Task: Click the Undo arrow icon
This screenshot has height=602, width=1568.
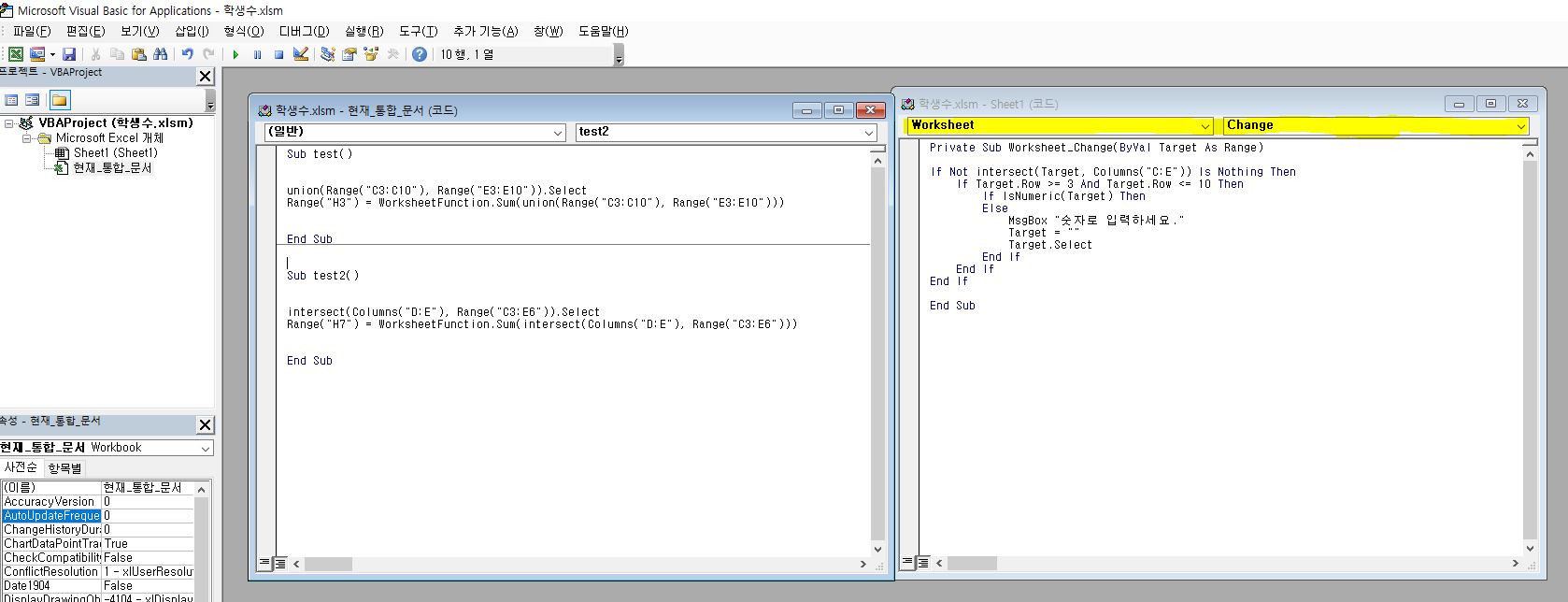Action: 187,54
